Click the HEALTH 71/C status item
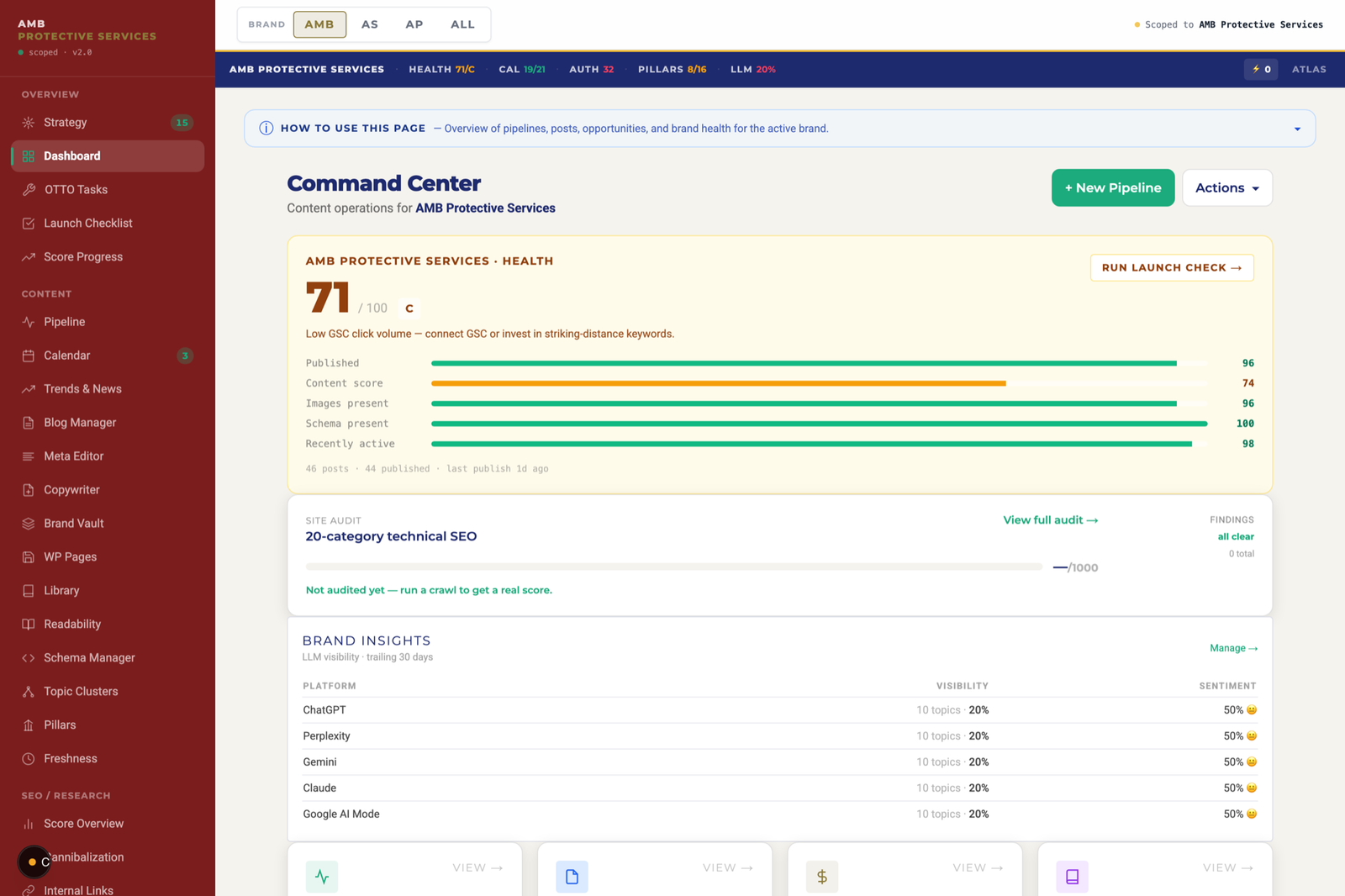This screenshot has height=896, width=1345. point(441,70)
